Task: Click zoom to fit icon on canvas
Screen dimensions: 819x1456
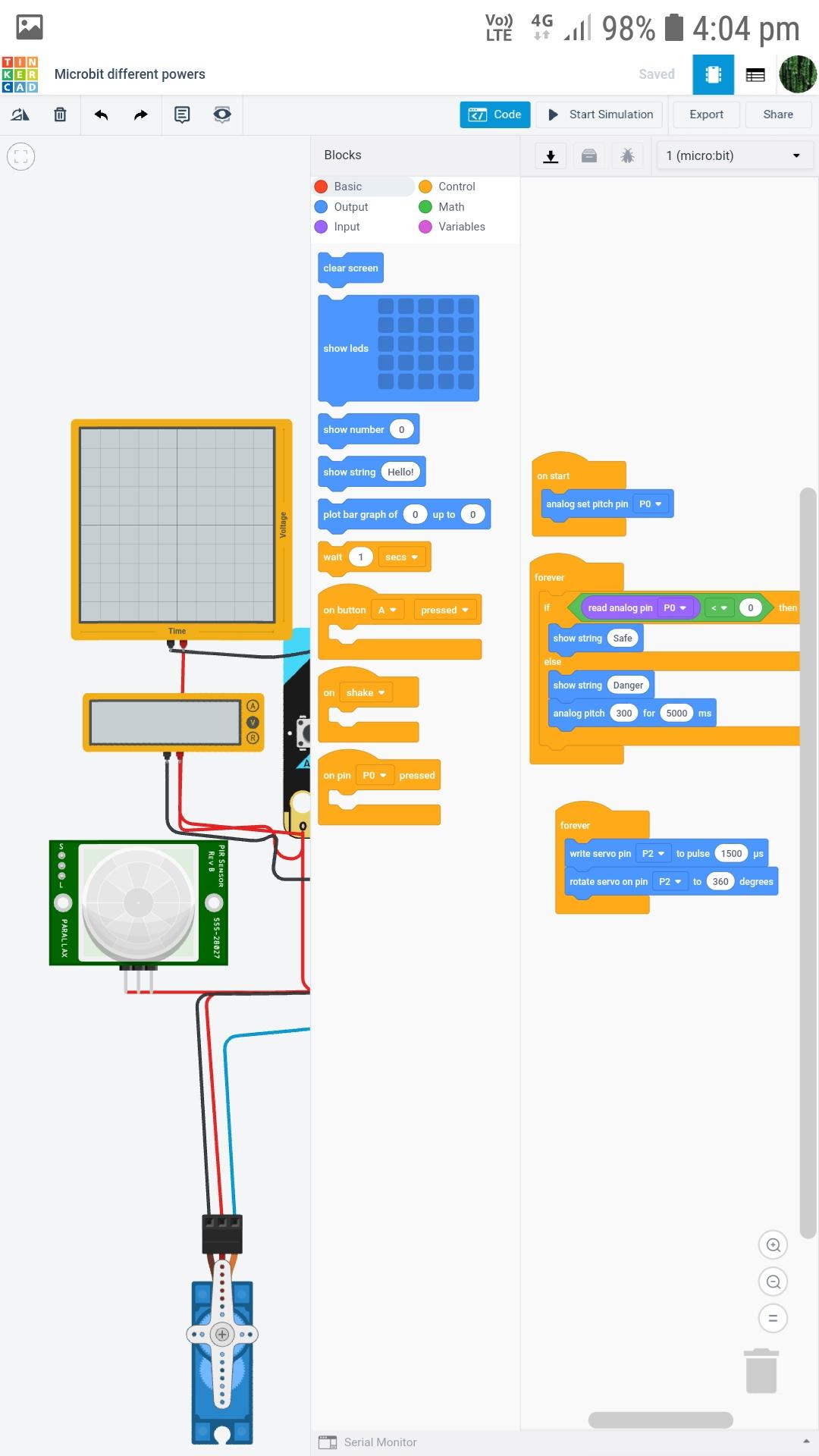Action: pyautogui.click(x=21, y=157)
